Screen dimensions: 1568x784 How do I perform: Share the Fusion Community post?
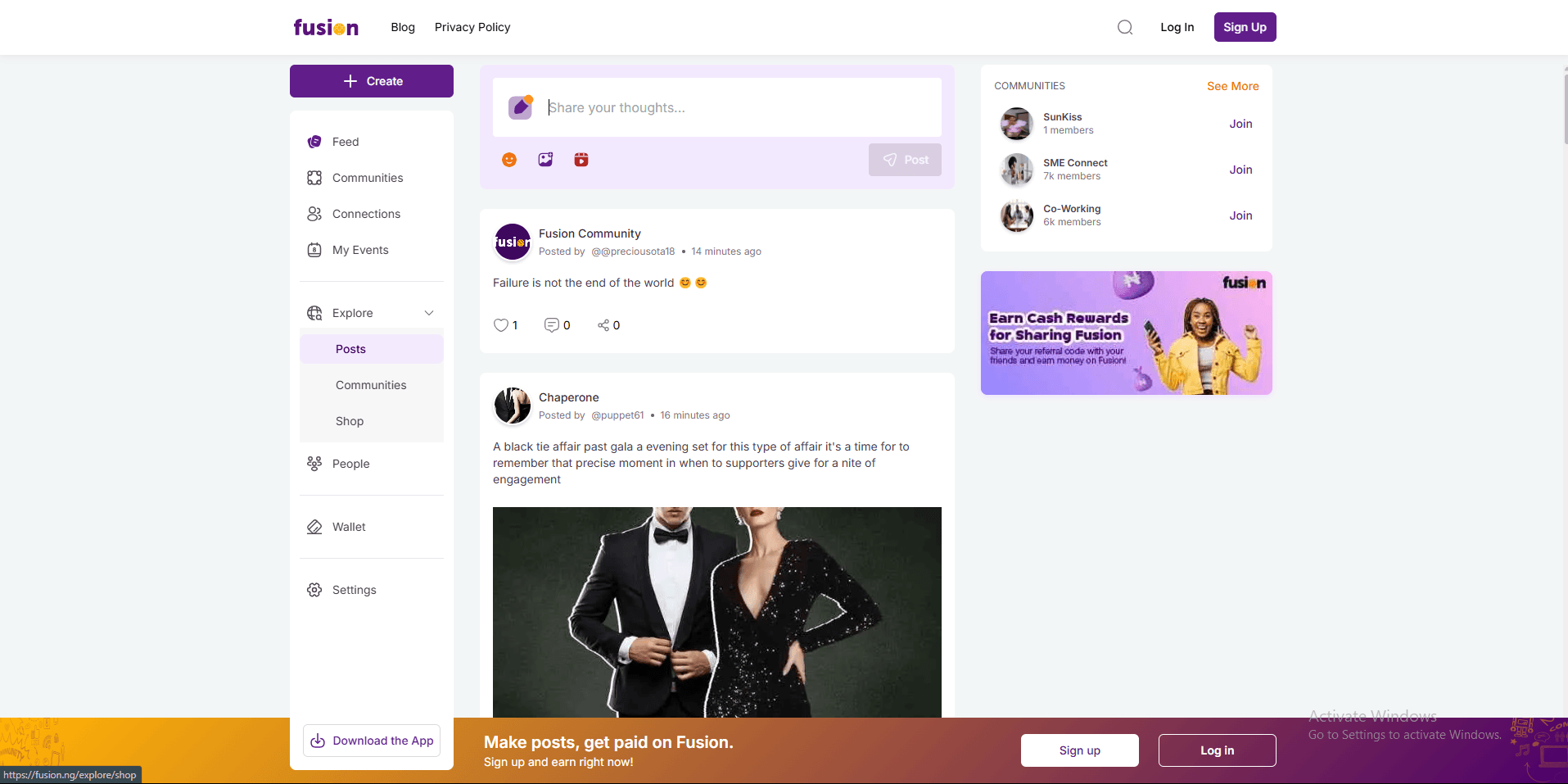[x=603, y=325]
